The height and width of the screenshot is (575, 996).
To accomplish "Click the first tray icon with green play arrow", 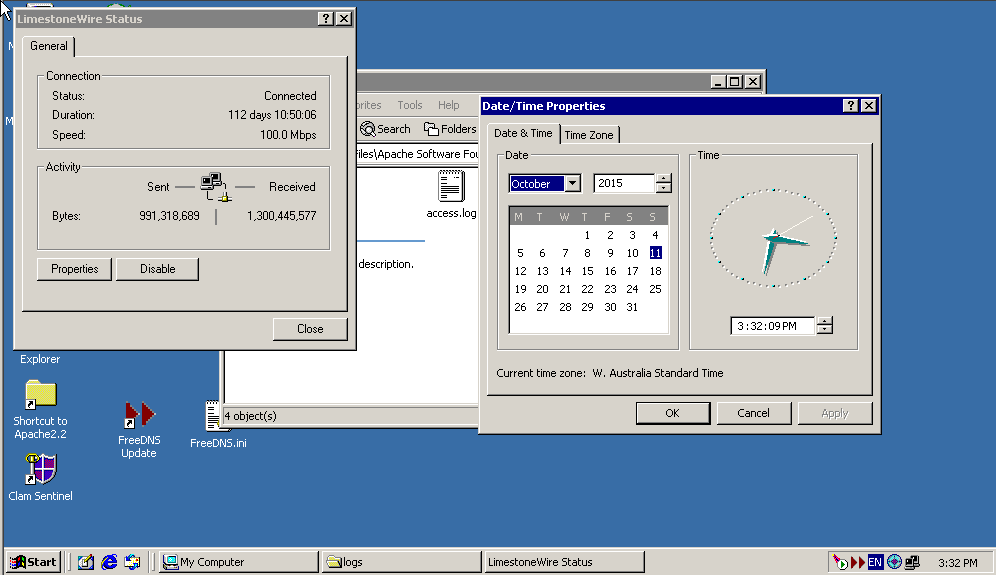I will pyautogui.click(x=840, y=562).
